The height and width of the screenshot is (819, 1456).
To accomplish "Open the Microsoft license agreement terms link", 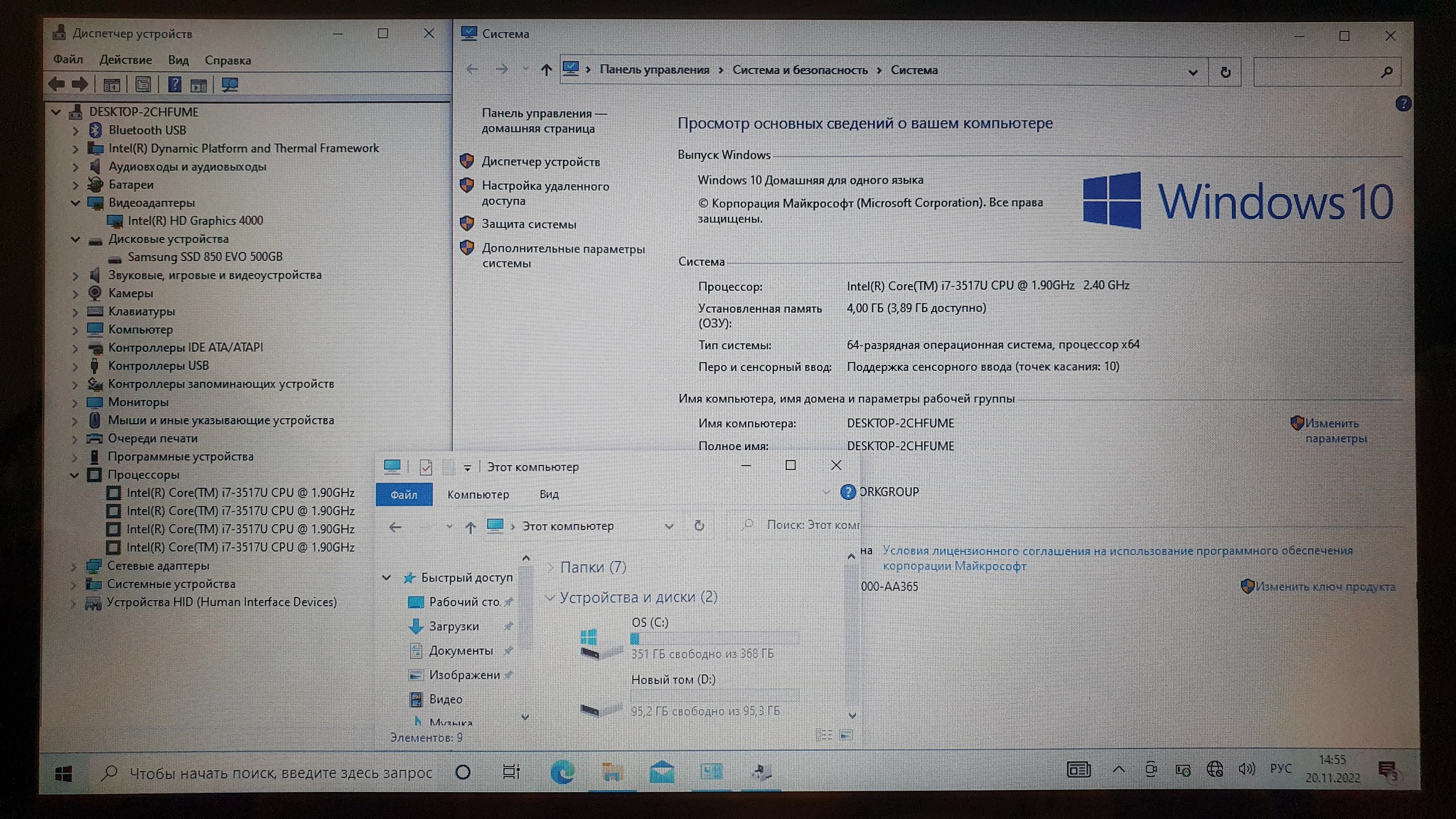I will pos(1117,558).
